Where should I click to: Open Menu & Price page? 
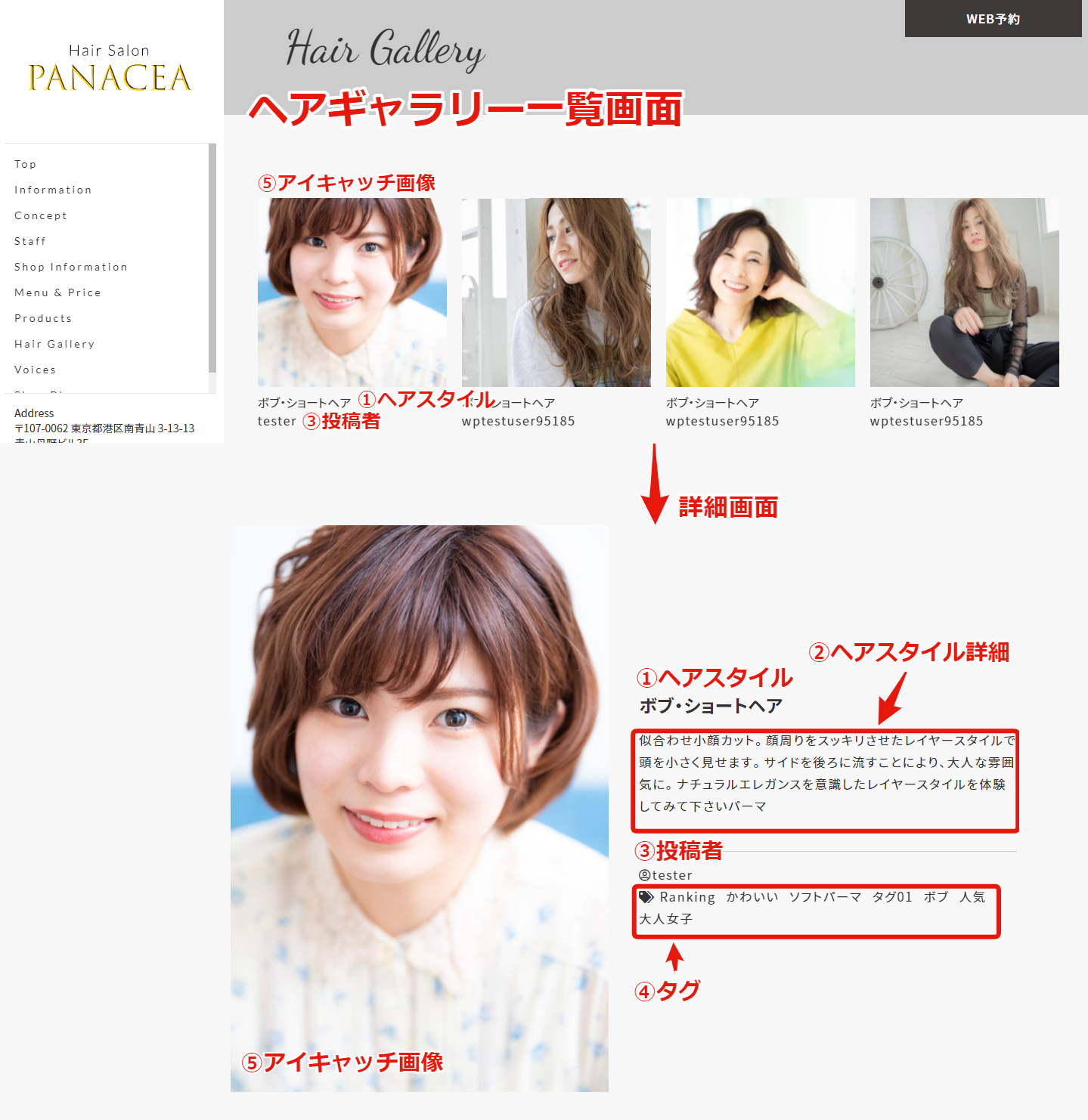click(57, 292)
